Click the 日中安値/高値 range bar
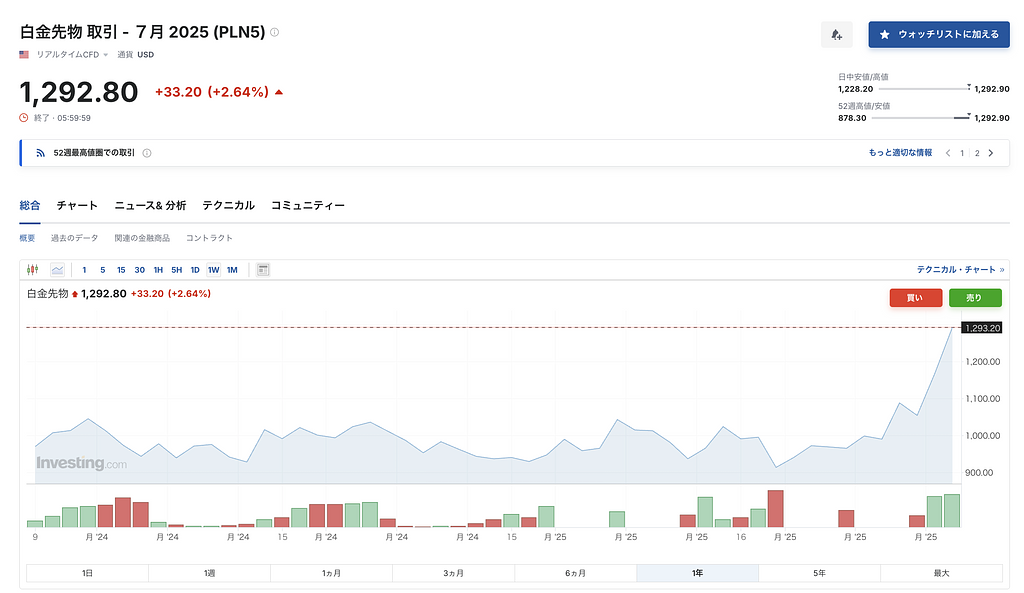 919,88
